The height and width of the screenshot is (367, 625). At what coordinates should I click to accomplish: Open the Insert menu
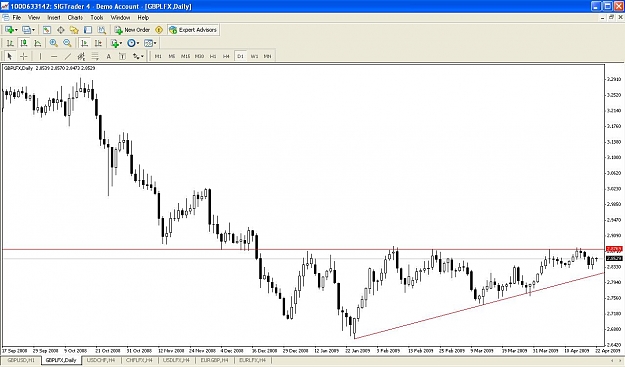tap(54, 18)
